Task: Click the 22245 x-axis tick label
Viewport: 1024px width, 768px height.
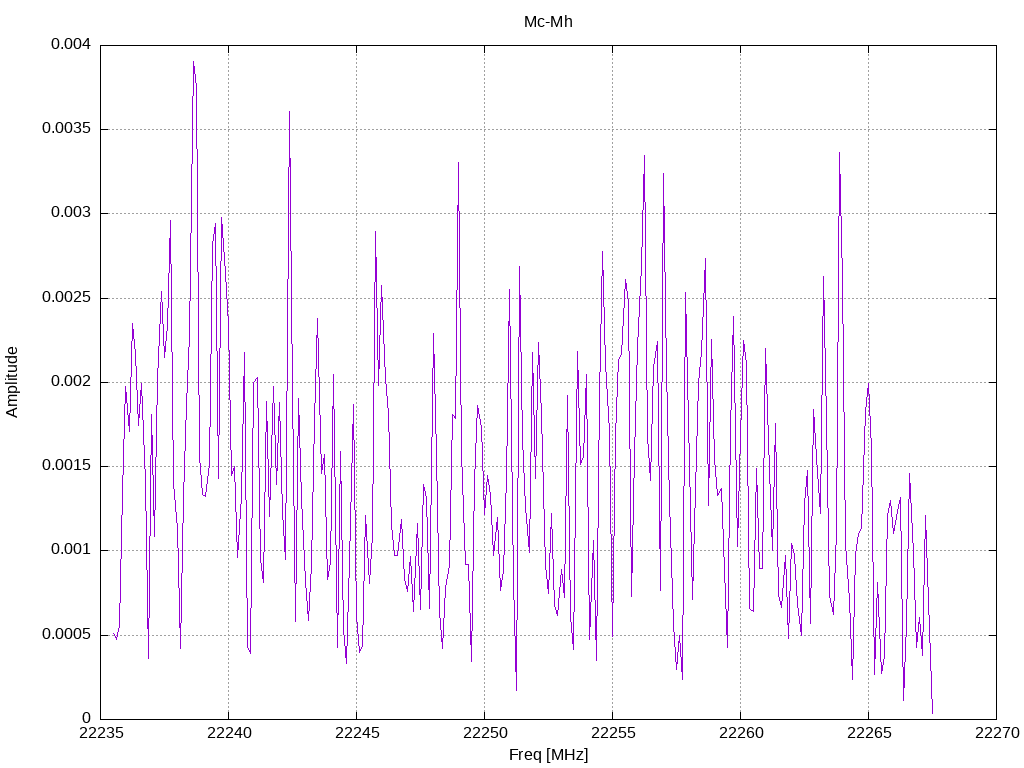Action: [x=357, y=733]
